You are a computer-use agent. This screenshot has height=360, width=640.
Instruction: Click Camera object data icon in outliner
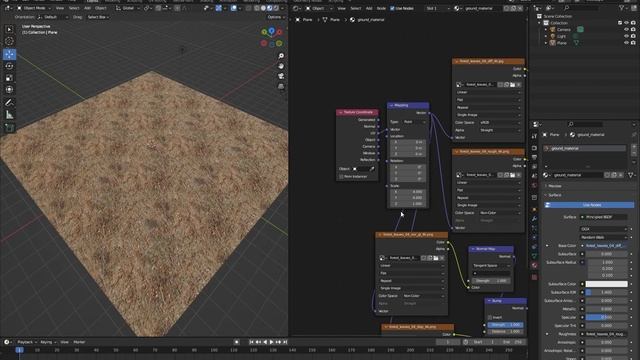coord(580,29)
